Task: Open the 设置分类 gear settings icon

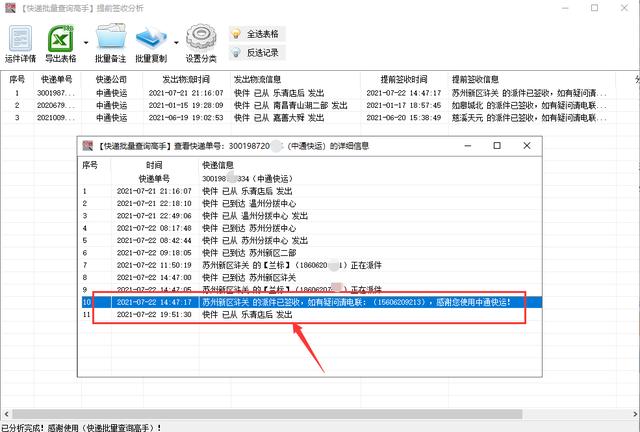Action: (201, 44)
